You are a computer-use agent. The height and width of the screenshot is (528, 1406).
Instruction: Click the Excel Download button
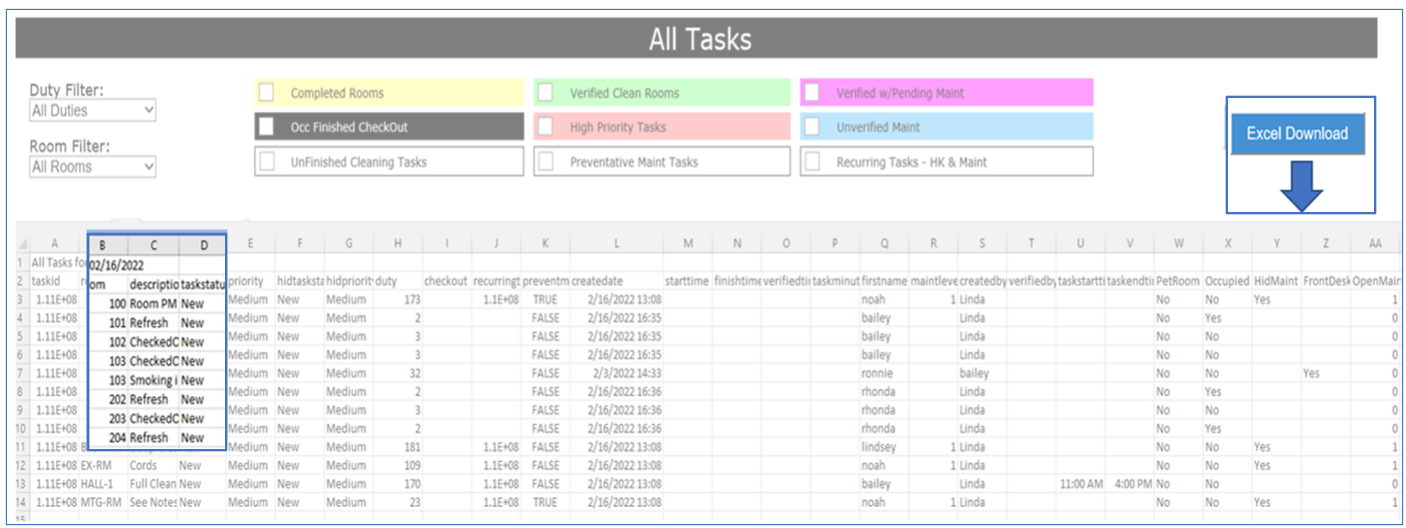pos(1297,134)
